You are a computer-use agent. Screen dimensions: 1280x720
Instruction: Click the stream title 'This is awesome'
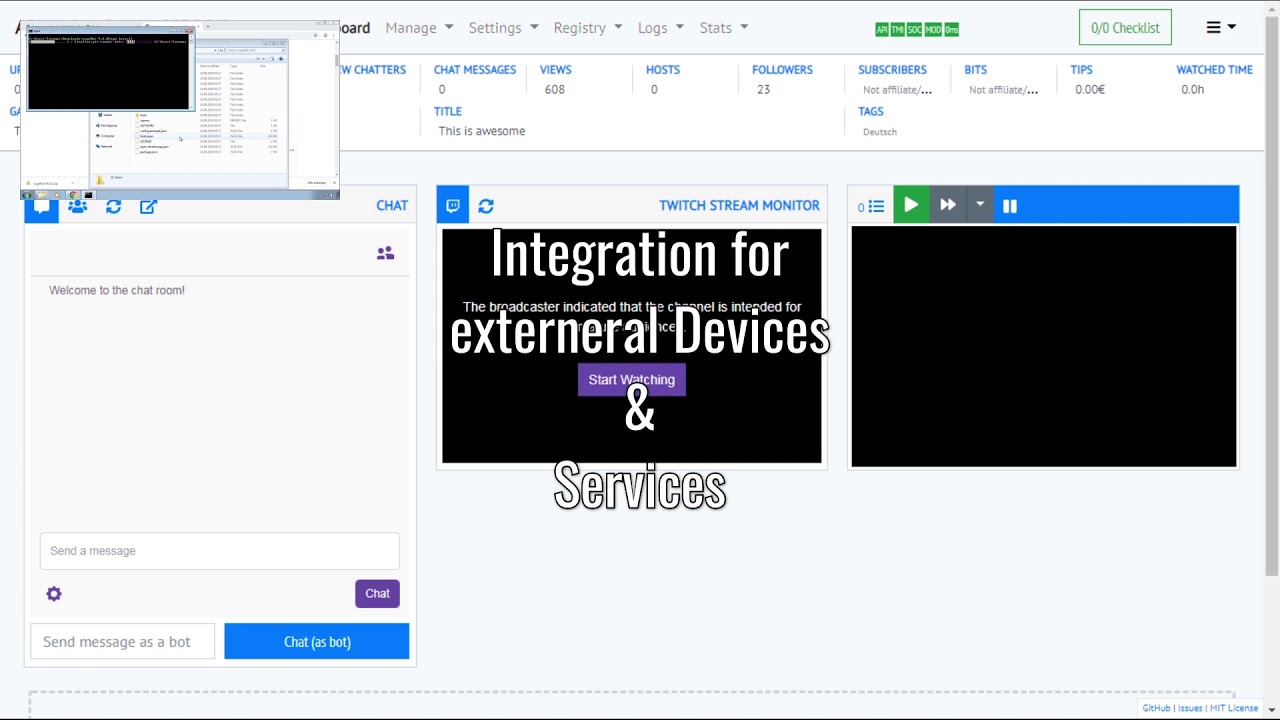point(481,131)
